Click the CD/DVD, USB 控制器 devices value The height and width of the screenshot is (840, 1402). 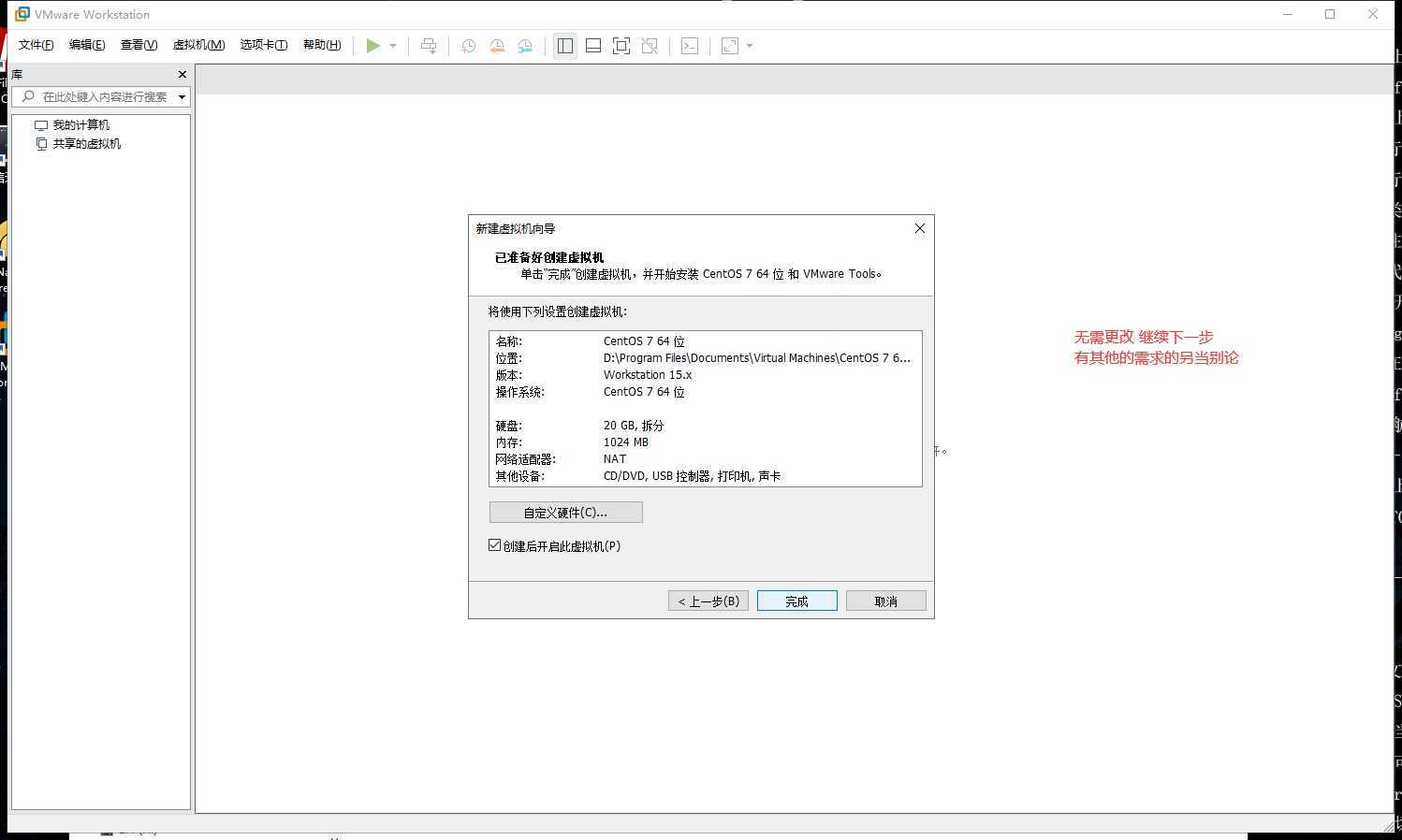tap(692, 476)
